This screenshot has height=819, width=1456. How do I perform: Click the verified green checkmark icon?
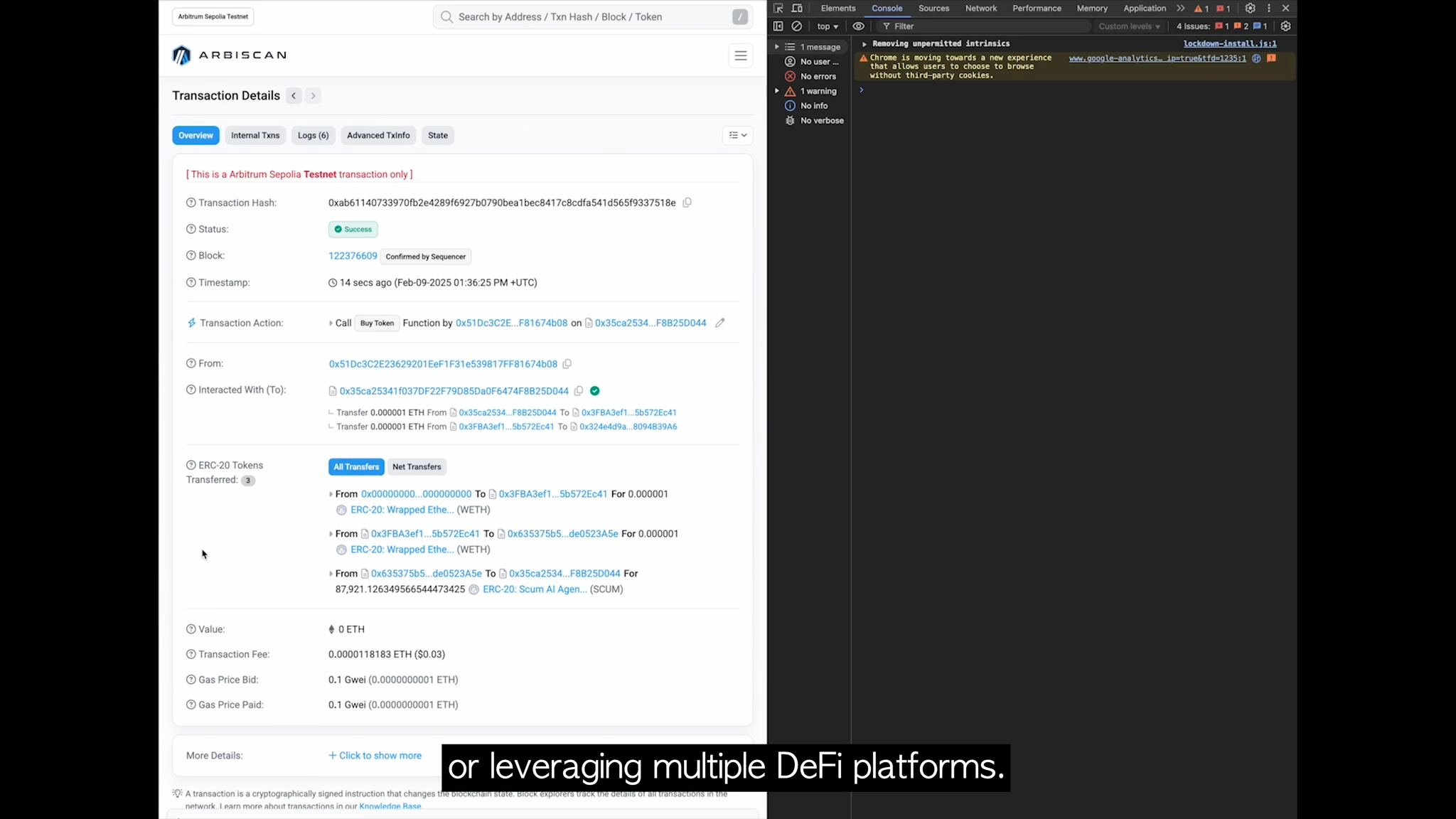pos(595,391)
